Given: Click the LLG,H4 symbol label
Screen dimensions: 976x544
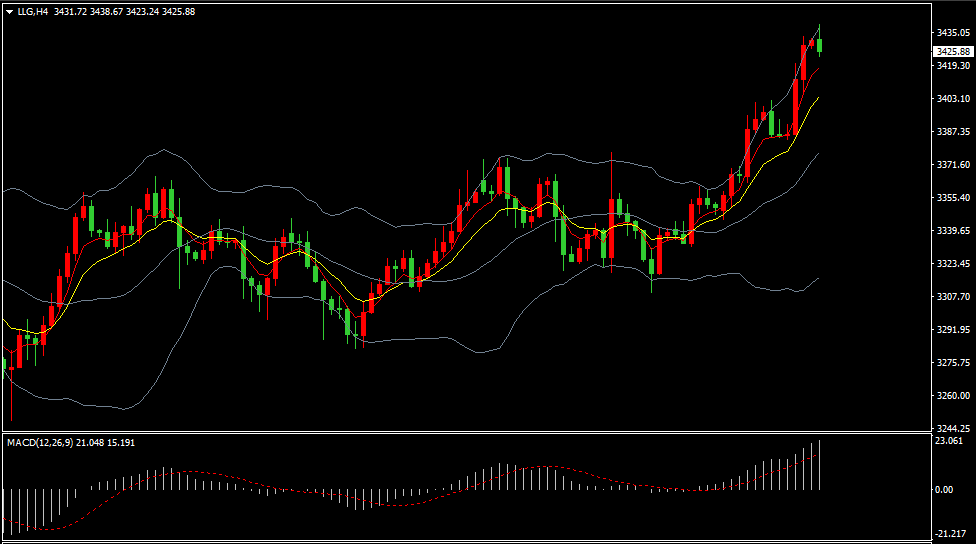Looking at the screenshot, I should [33, 12].
